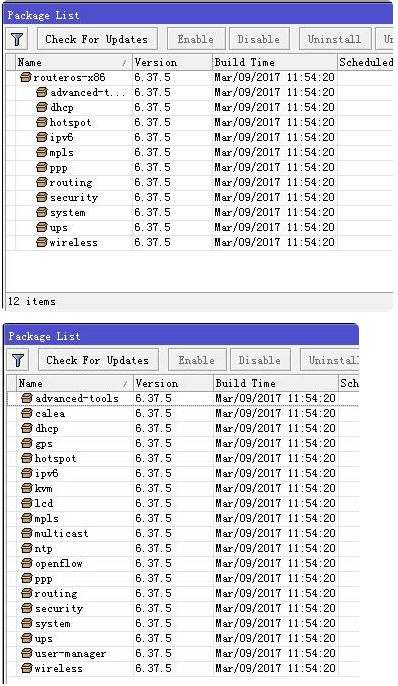The width and height of the screenshot is (398, 686).
Task: Click filter icon in lower Package List
Action: (x=18, y=360)
